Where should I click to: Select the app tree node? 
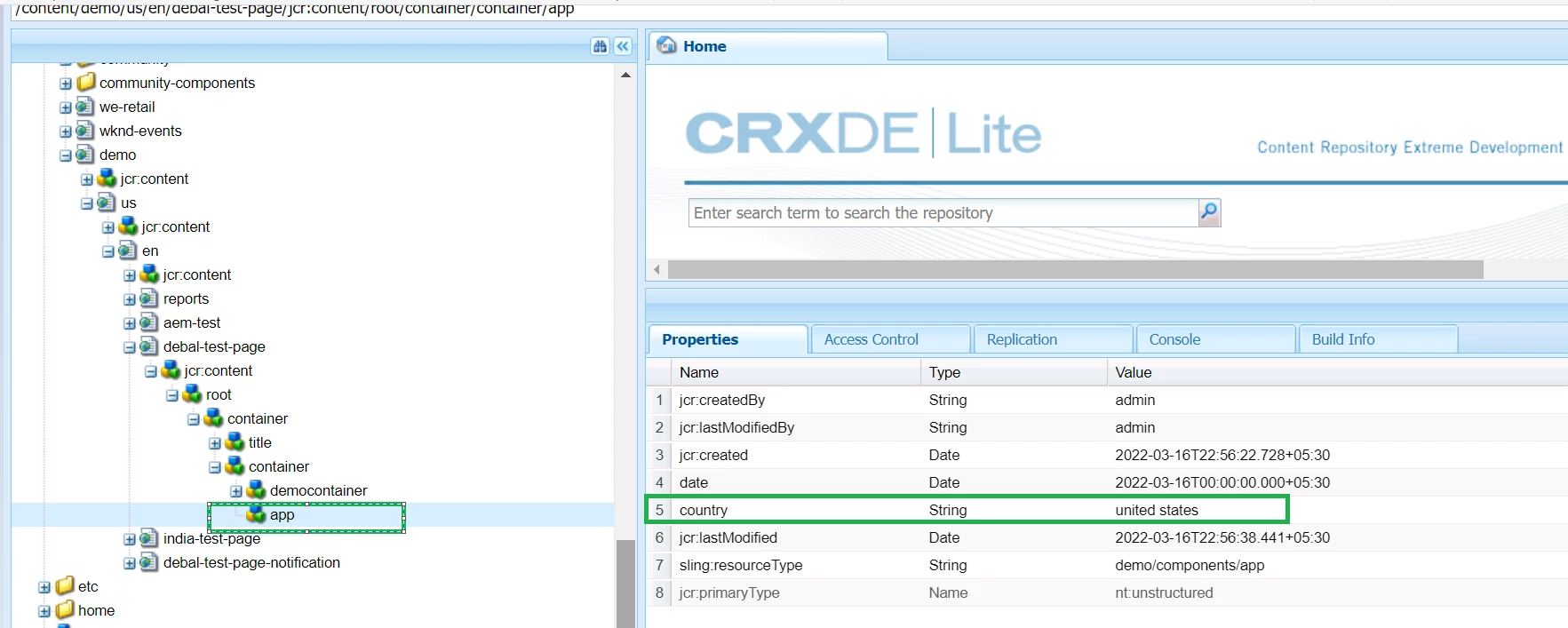(282, 514)
